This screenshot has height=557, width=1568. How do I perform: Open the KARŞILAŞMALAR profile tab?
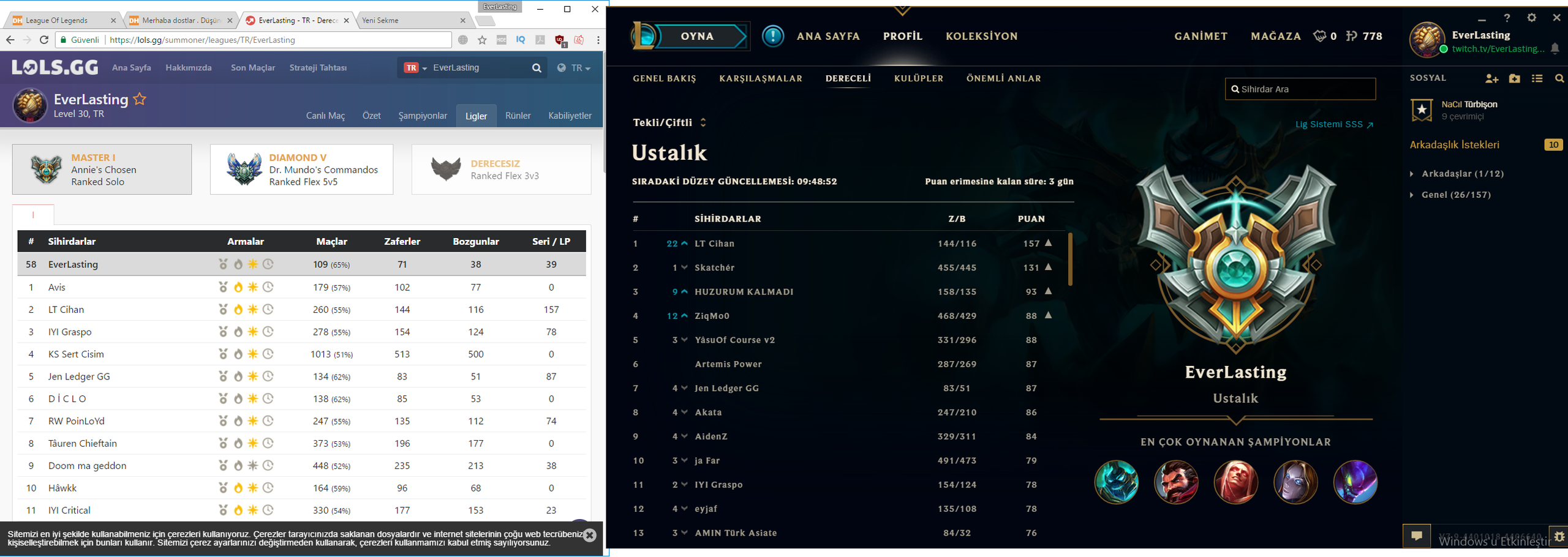tap(761, 78)
